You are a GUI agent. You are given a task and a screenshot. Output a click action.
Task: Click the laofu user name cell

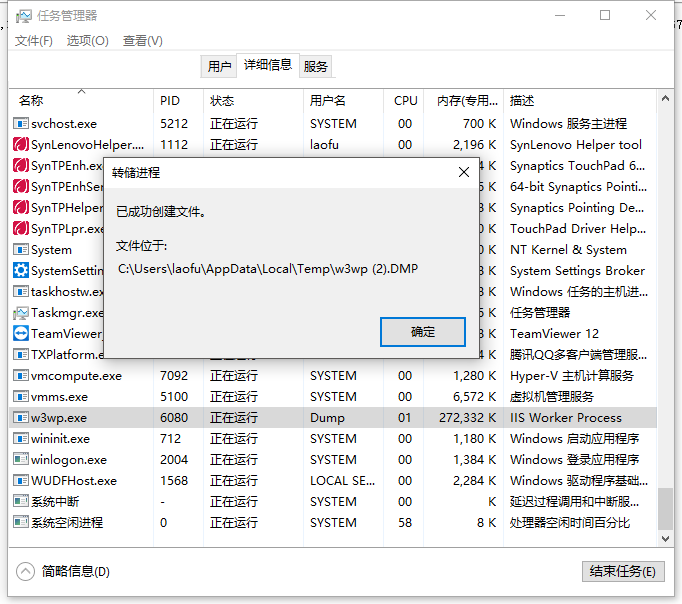tap(324, 144)
